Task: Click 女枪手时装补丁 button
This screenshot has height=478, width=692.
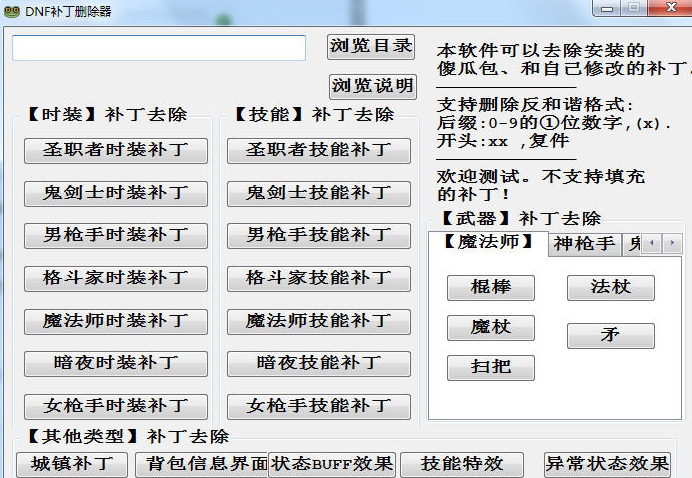Action: tap(116, 406)
